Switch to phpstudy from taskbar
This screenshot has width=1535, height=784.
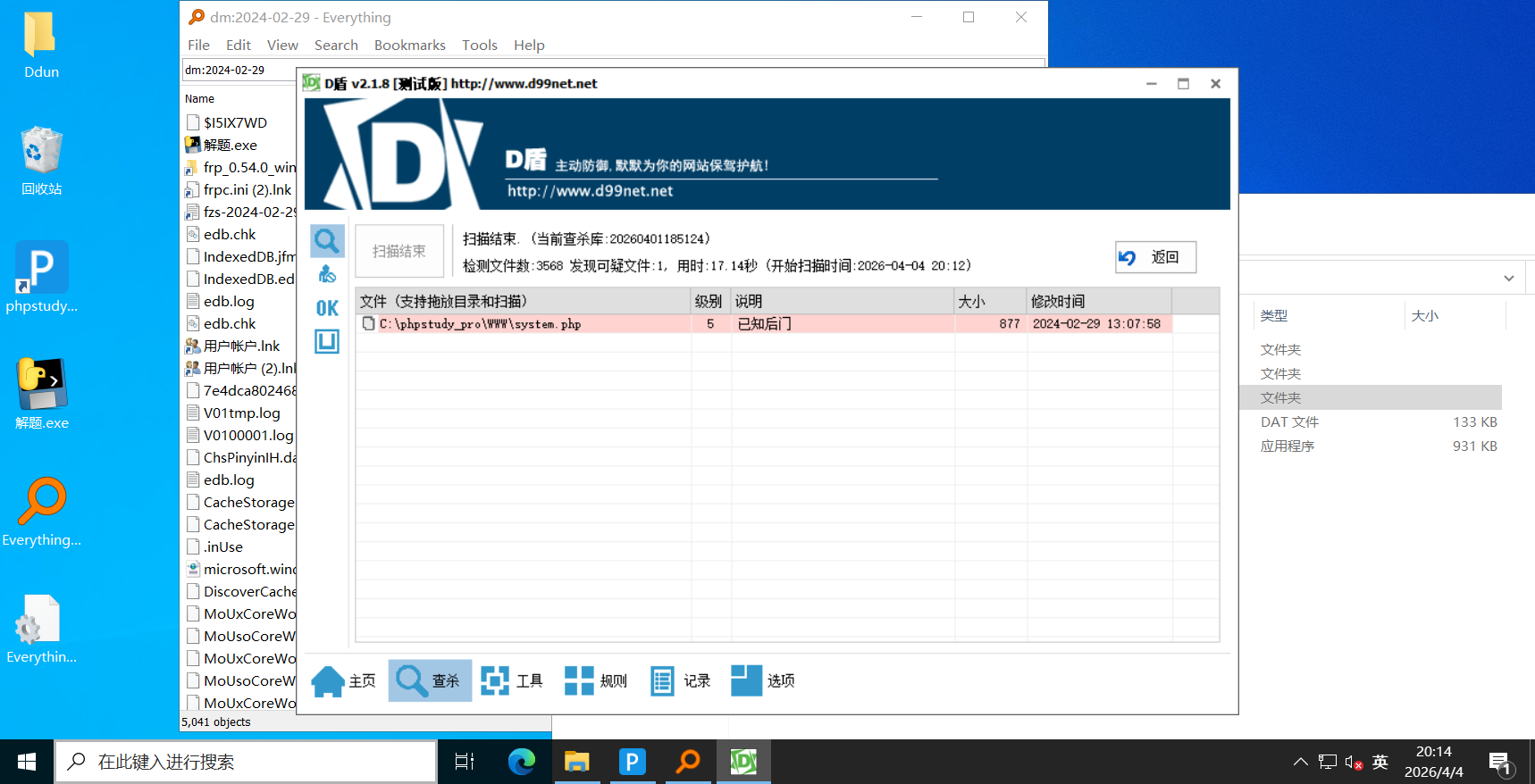tap(633, 762)
